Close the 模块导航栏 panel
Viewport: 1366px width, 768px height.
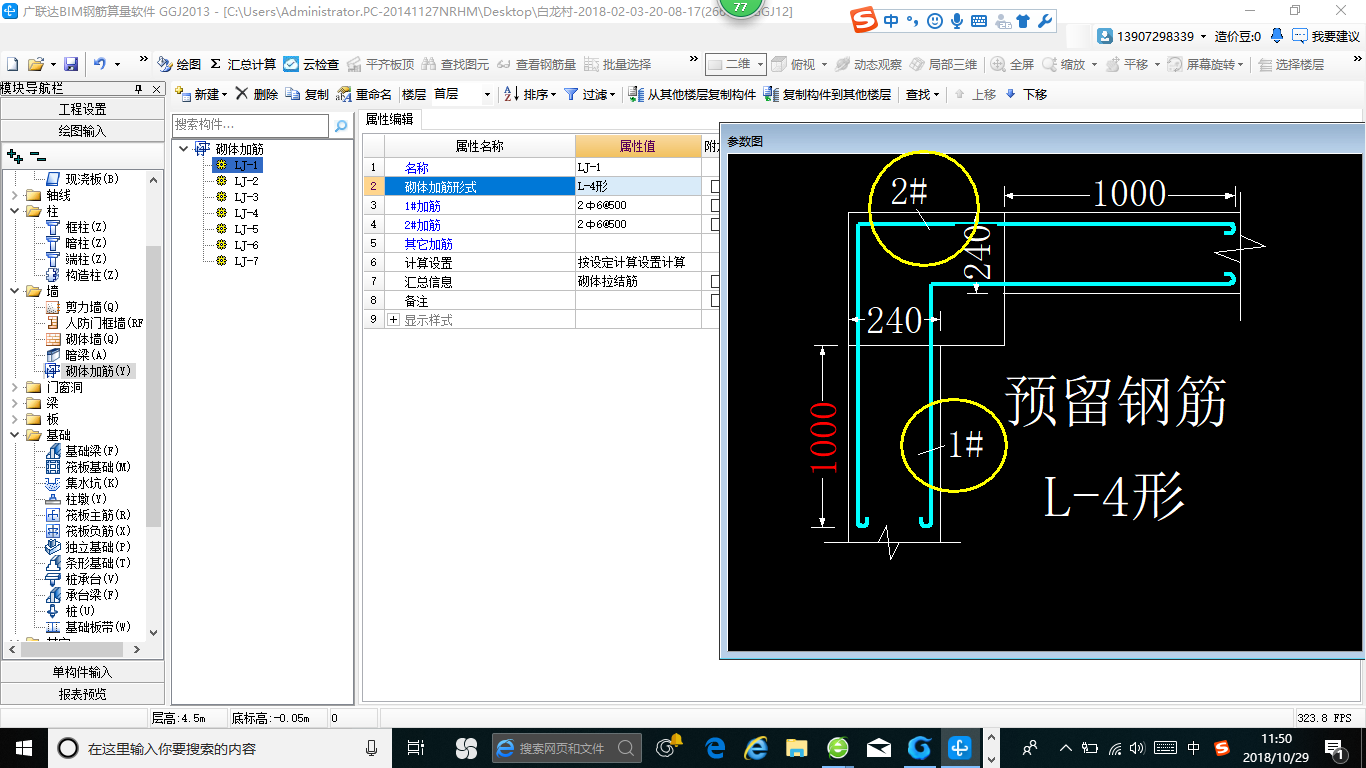(x=157, y=88)
